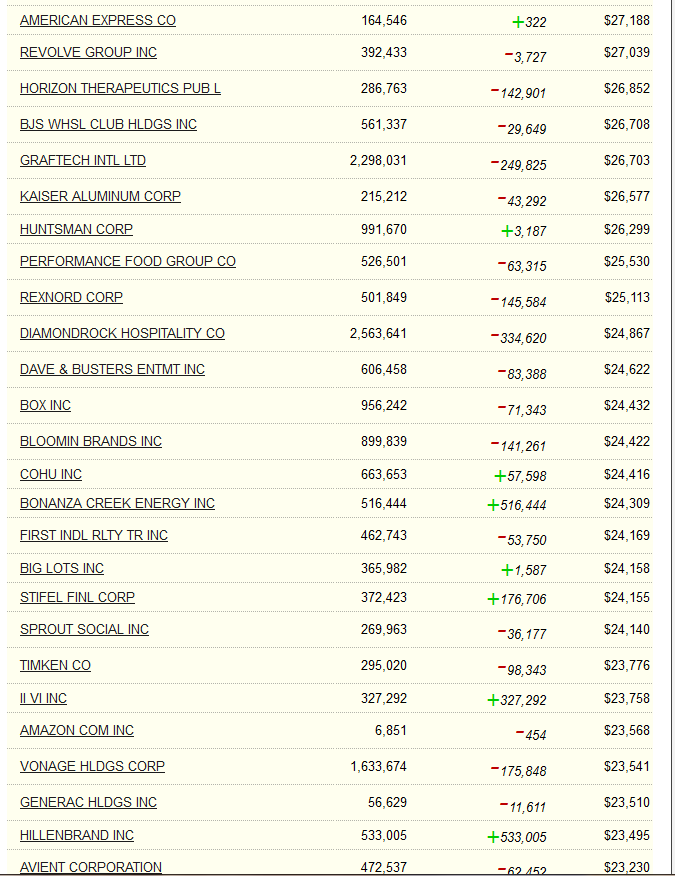Image resolution: width=675 pixels, height=876 pixels.
Task: Click share count 164,546 for American Express
Action: point(384,21)
